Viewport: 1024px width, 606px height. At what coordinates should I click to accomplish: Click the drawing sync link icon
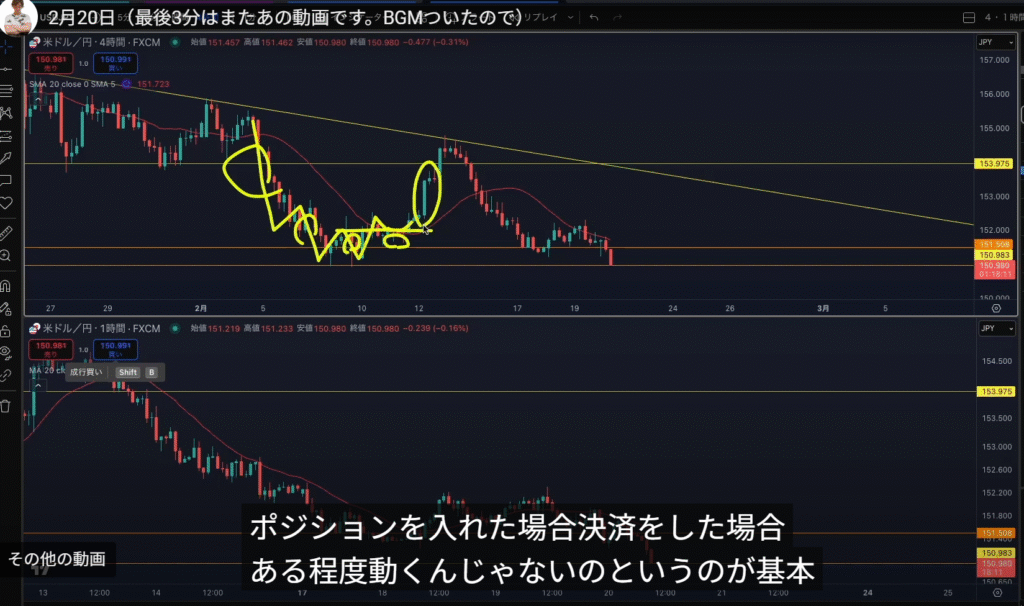pos(6,375)
